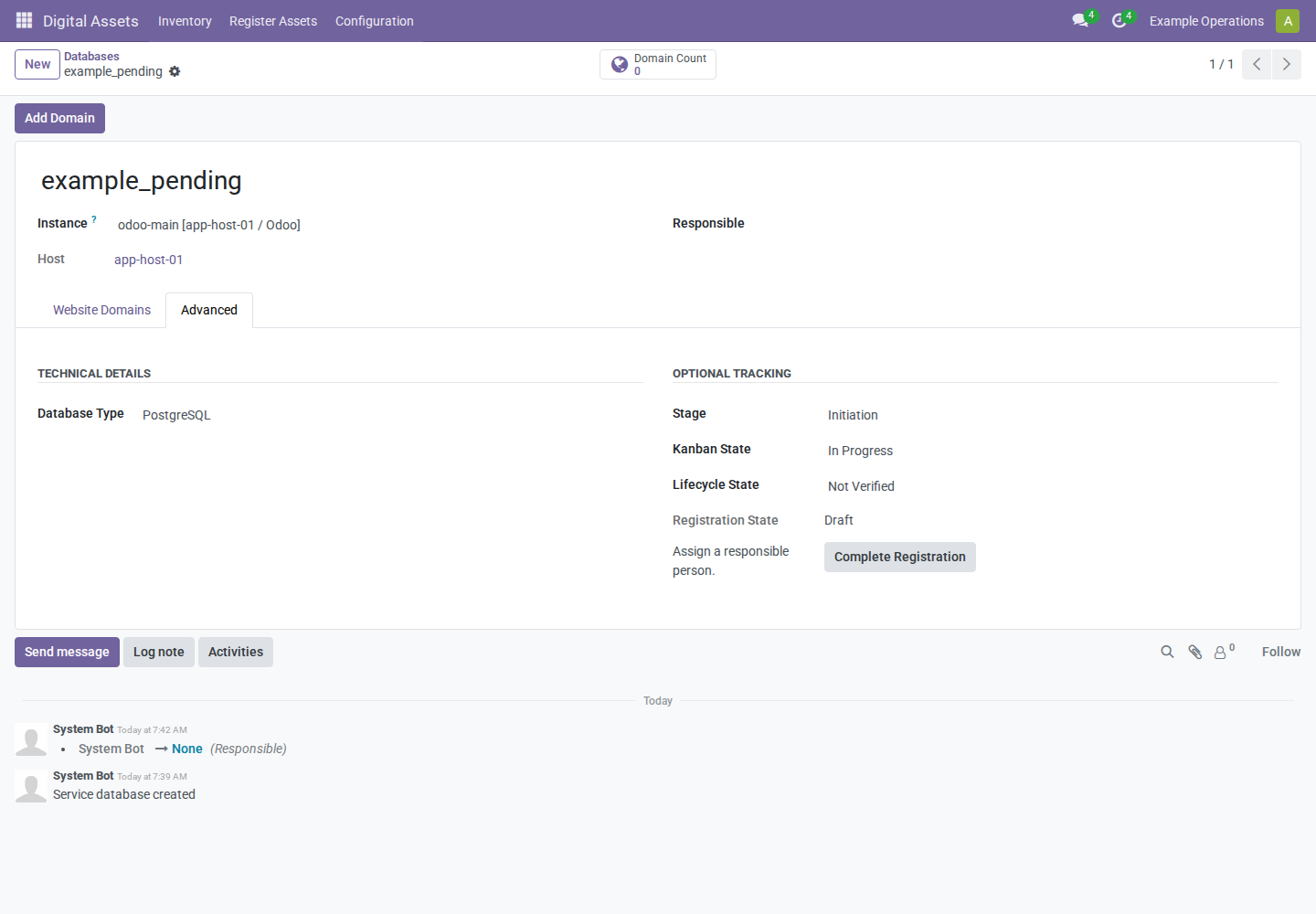Open the Kanban State dropdown

coord(1051,451)
